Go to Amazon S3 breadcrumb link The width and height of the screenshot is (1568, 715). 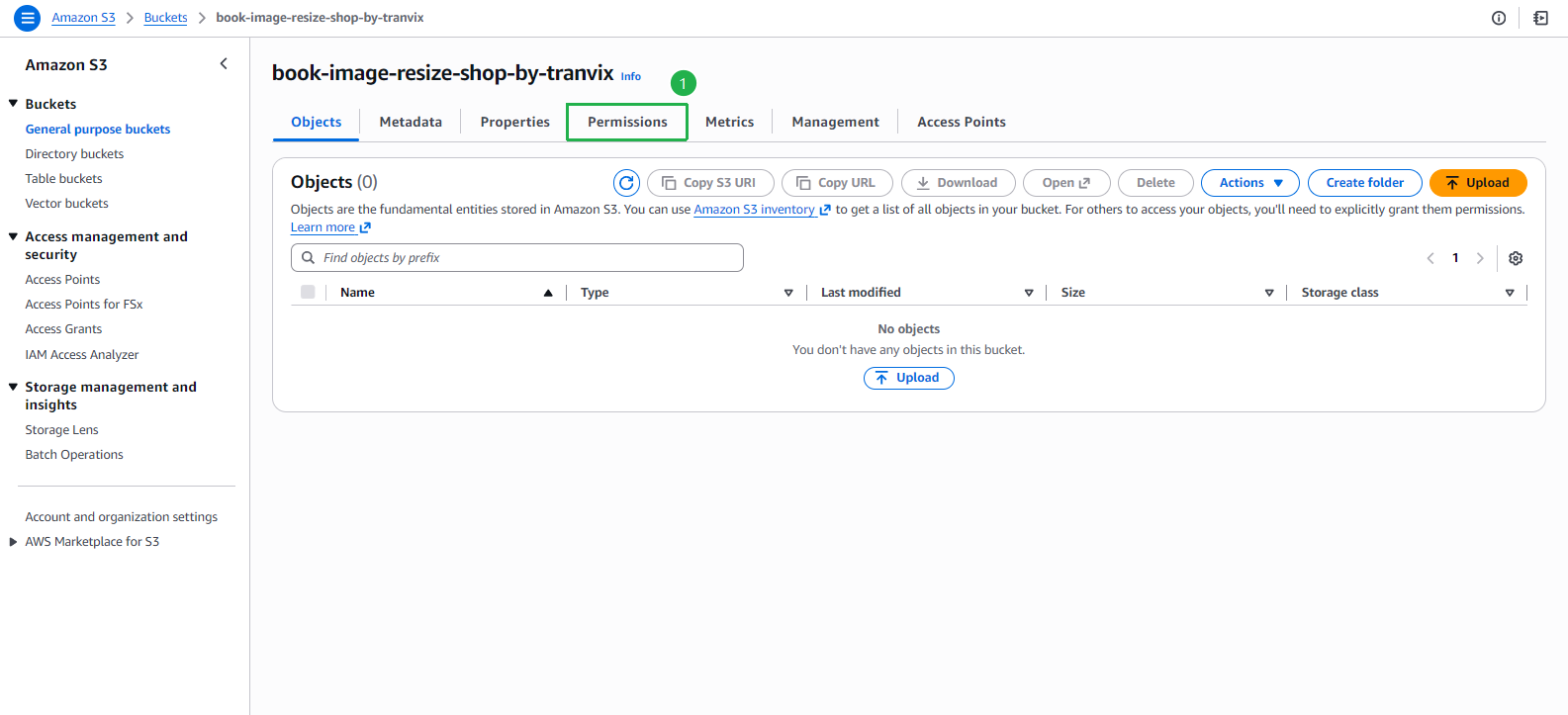(84, 18)
